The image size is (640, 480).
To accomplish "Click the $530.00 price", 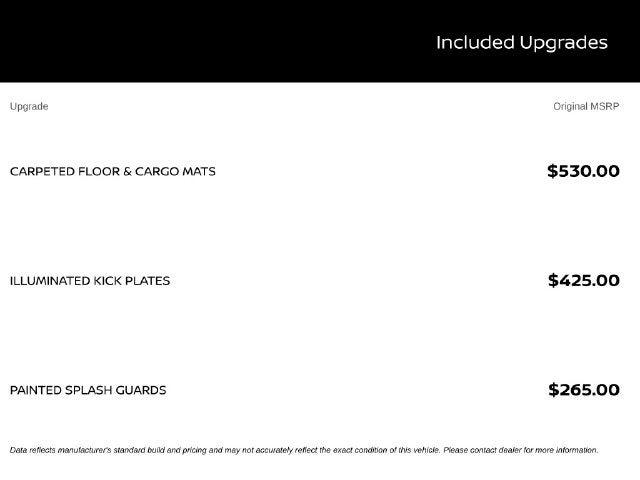I will tap(583, 171).
